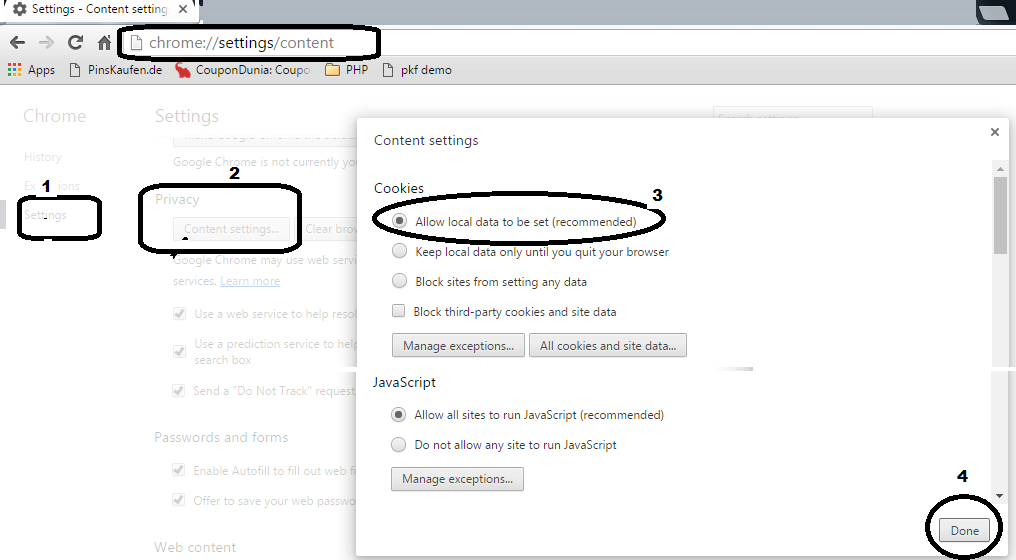Viewport: 1016px width, 560px height.
Task: Open History in the Chrome sidebar
Action: (x=43, y=157)
